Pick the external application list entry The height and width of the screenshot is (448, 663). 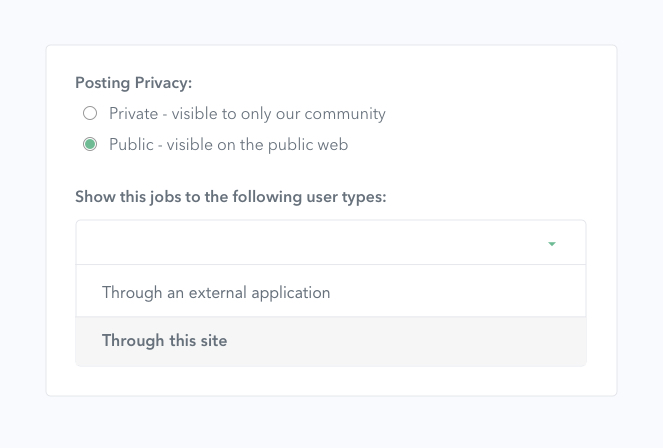pos(331,292)
